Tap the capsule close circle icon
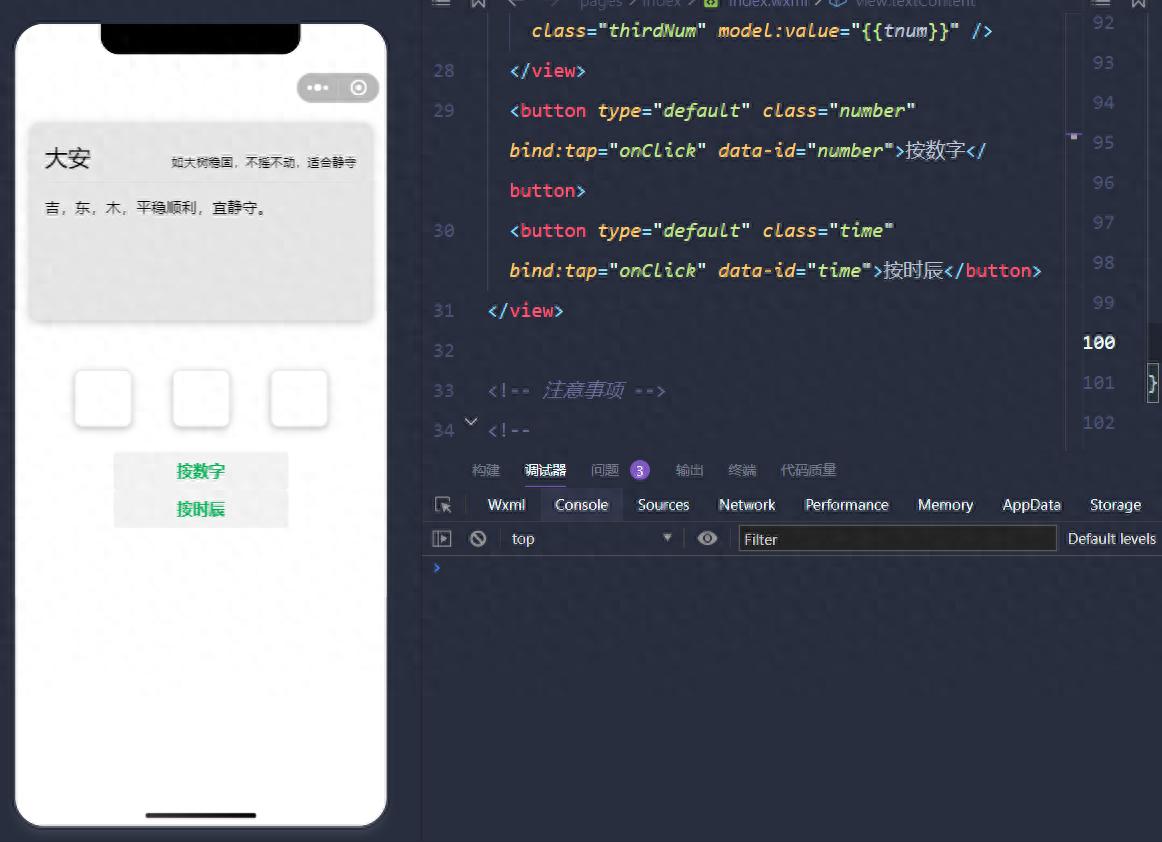 pyautogui.click(x=359, y=87)
